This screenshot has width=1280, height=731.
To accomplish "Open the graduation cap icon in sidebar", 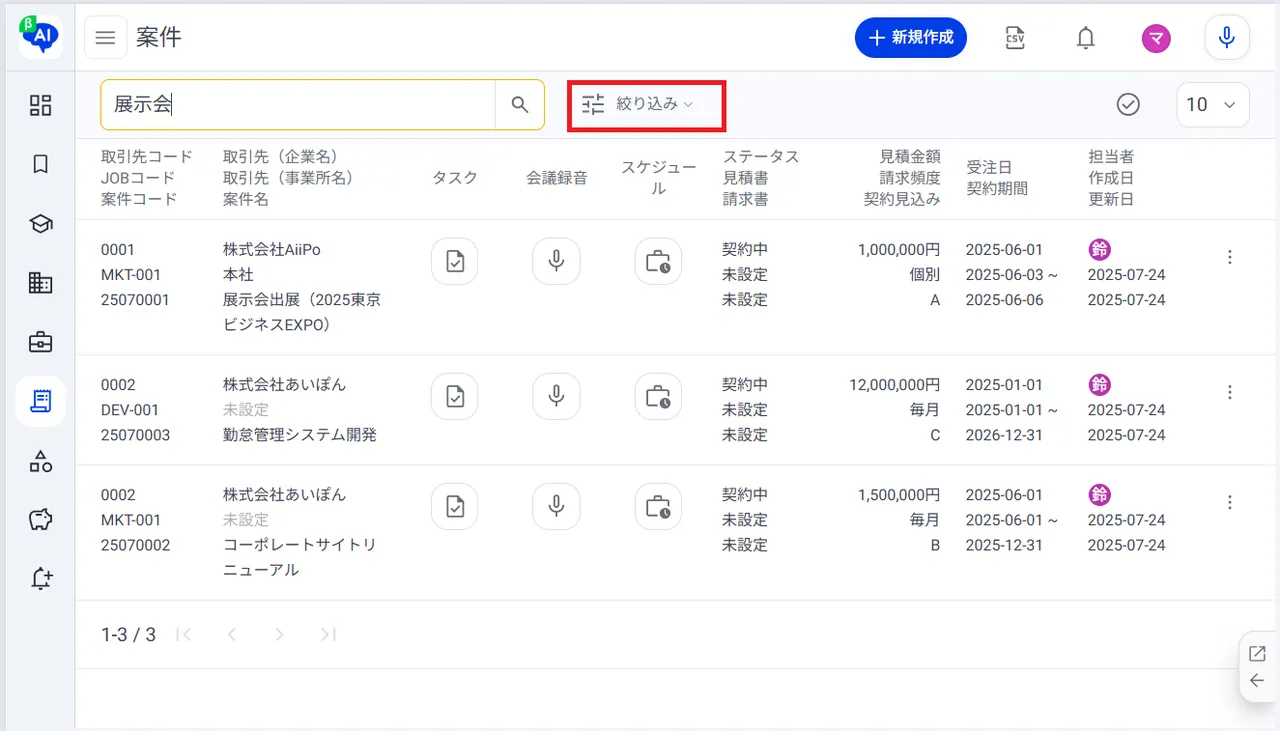I will pos(40,224).
